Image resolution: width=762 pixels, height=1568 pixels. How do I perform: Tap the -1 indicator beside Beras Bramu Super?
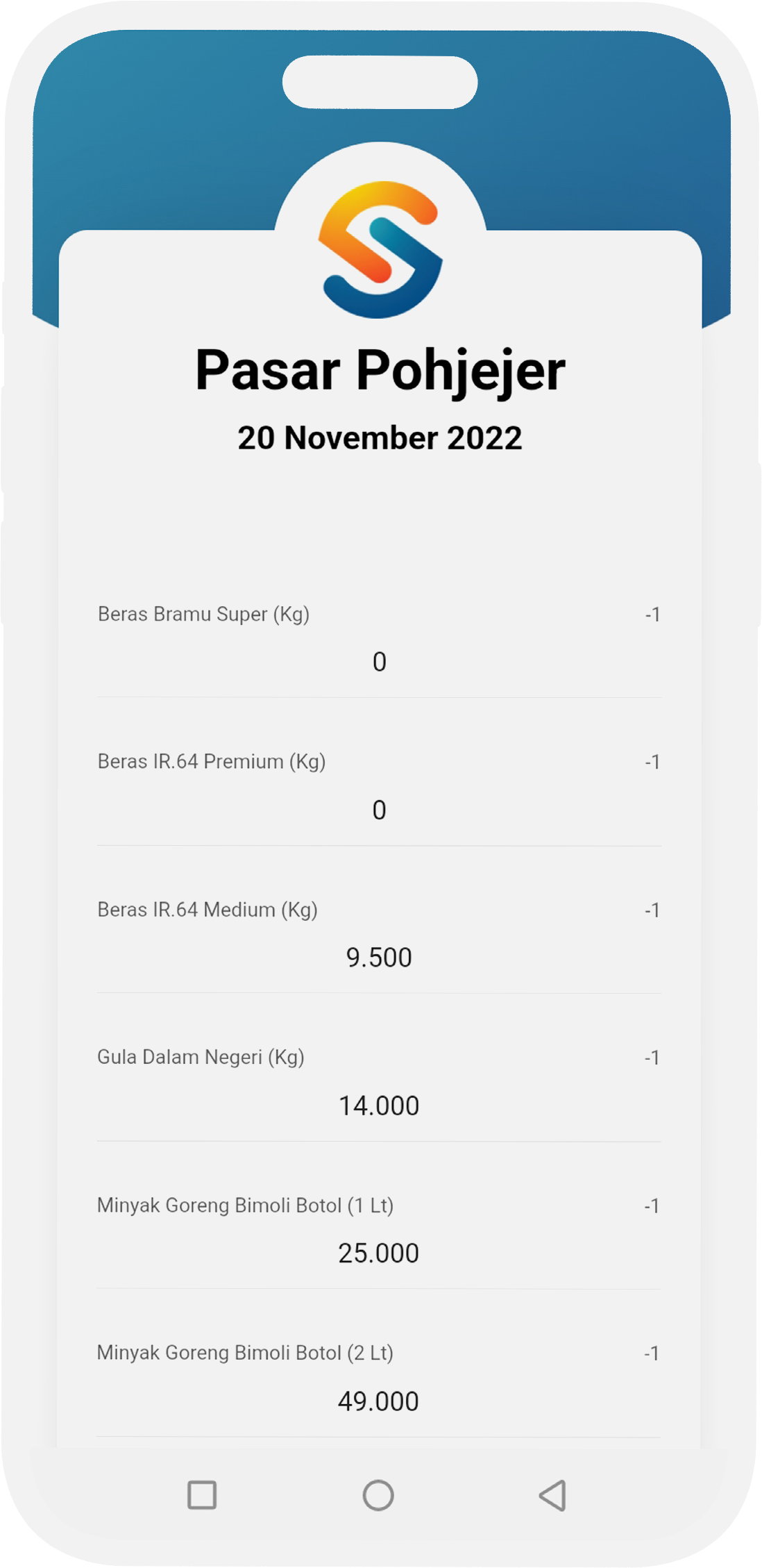tap(652, 615)
